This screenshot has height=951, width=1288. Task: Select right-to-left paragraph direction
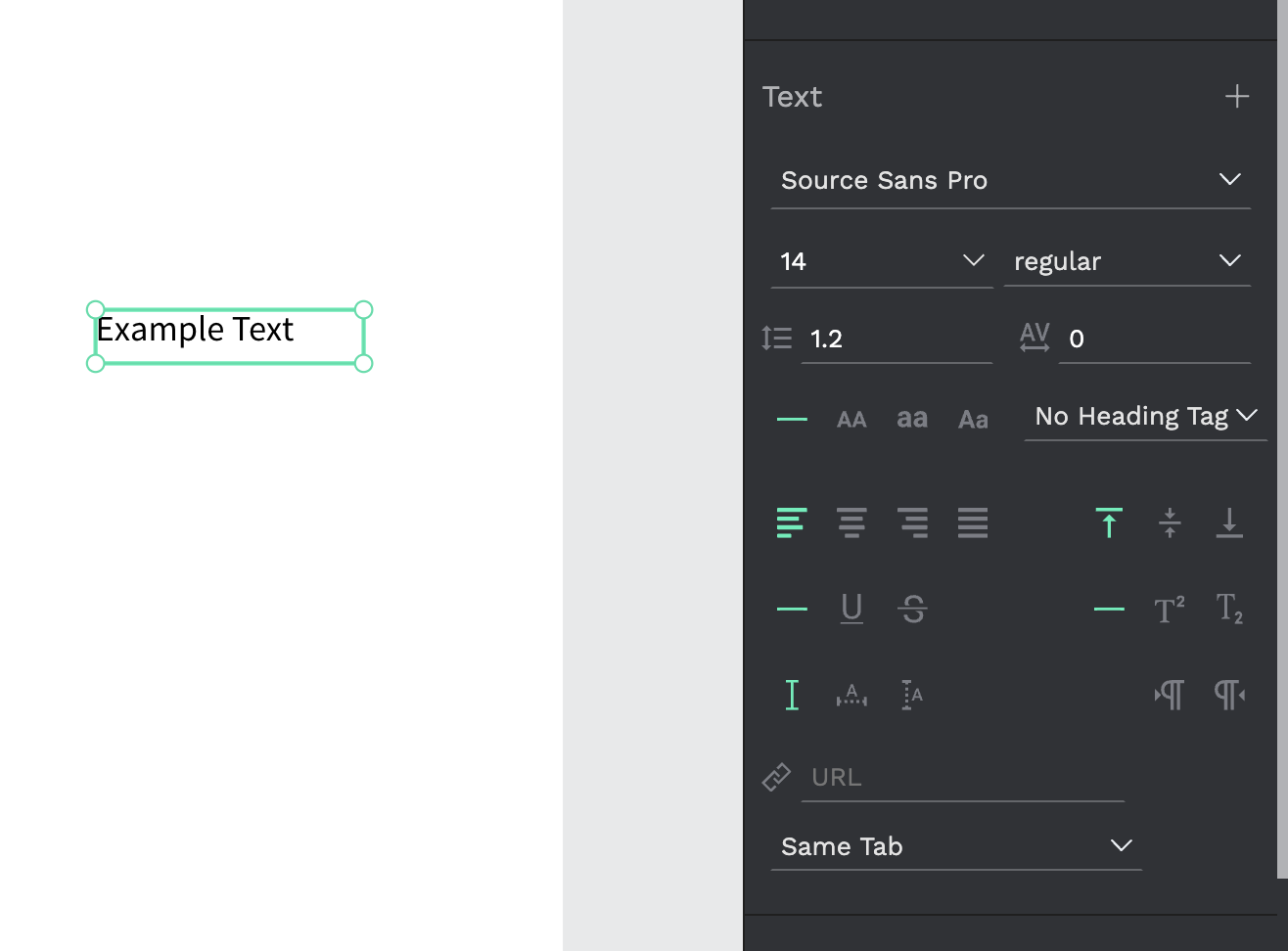1229,695
